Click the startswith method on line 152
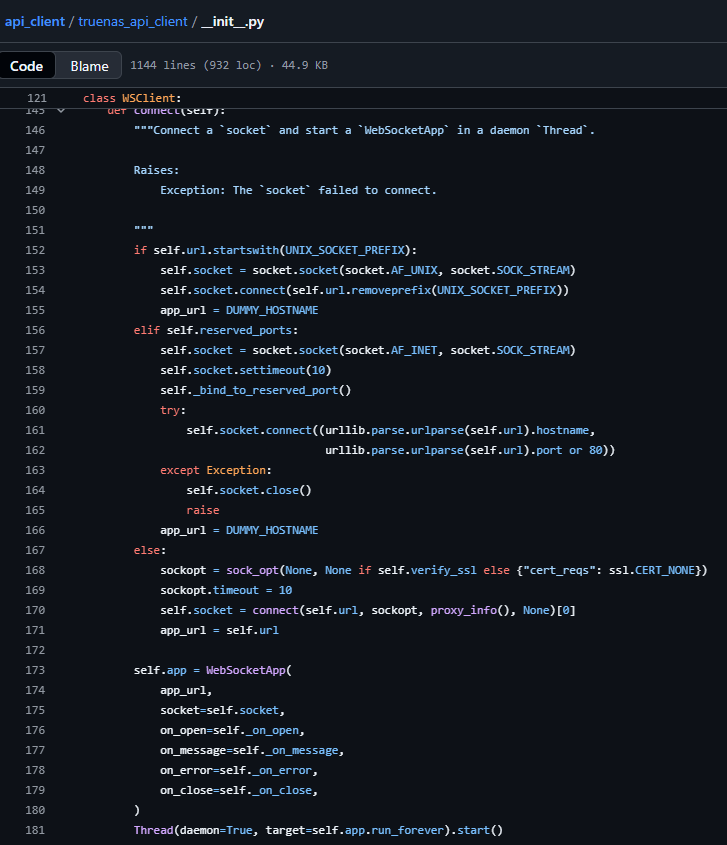The image size is (727, 845). pyautogui.click(x=245, y=250)
